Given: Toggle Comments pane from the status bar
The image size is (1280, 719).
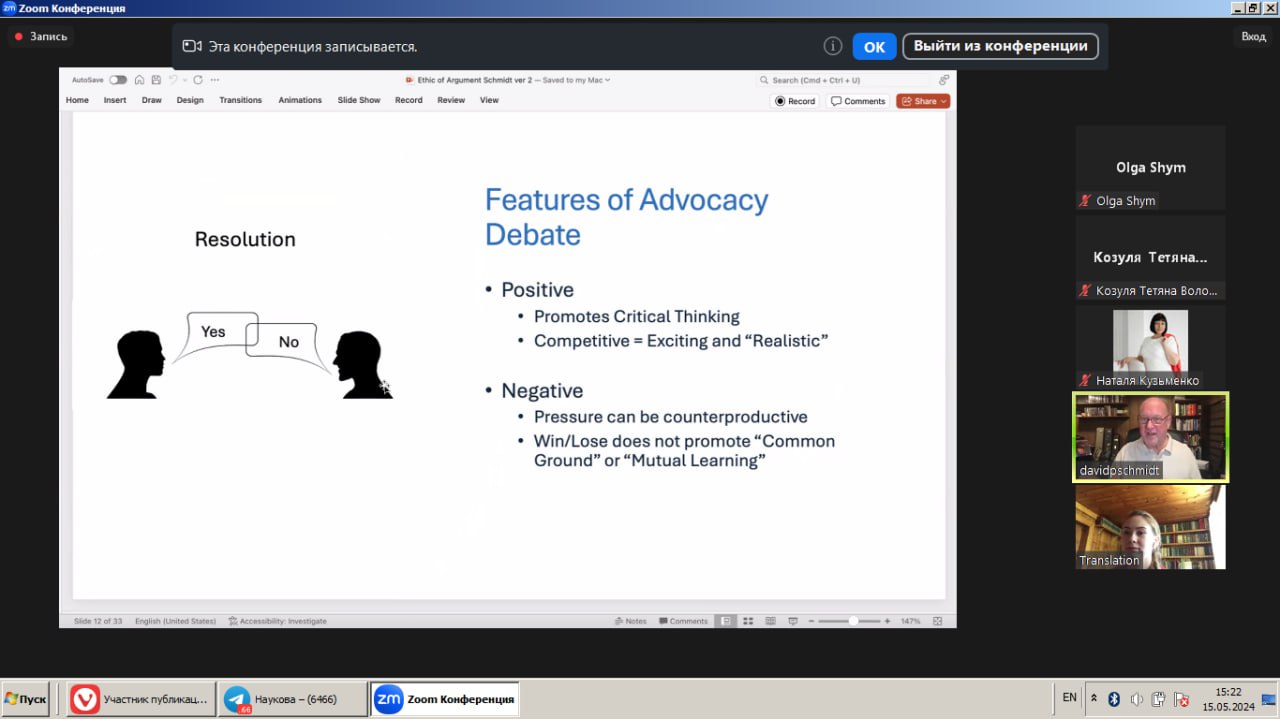Looking at the screenshot, I should coord(682,621).
